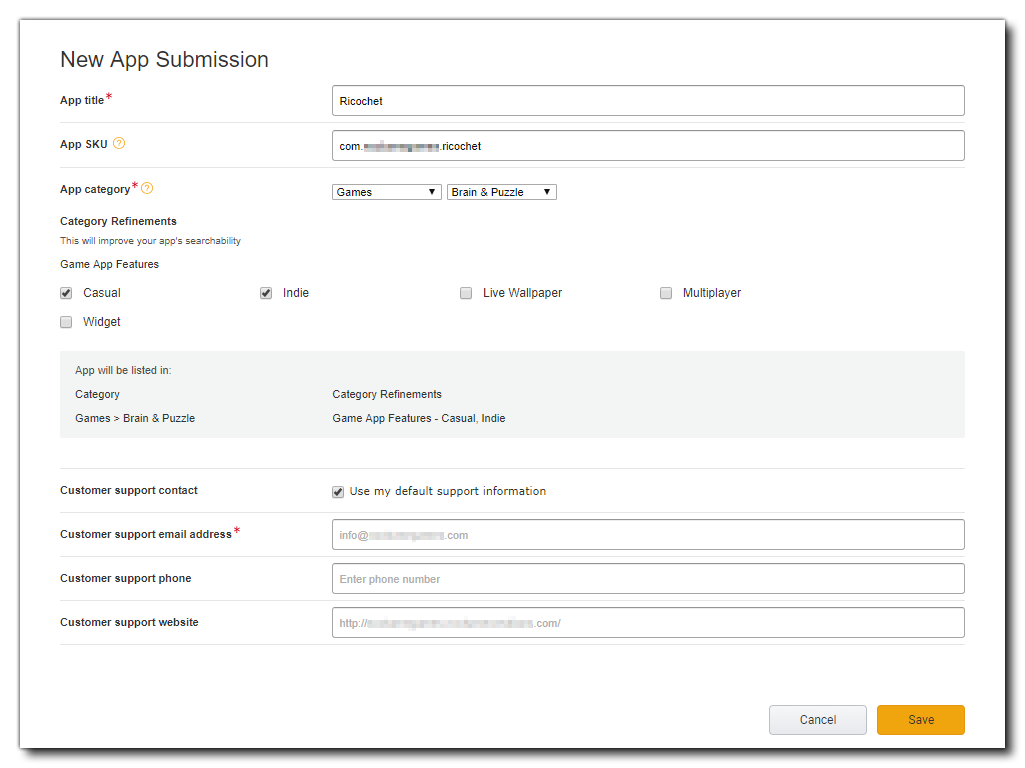
Task: Focus the App title field
Action: coord(648,101)
